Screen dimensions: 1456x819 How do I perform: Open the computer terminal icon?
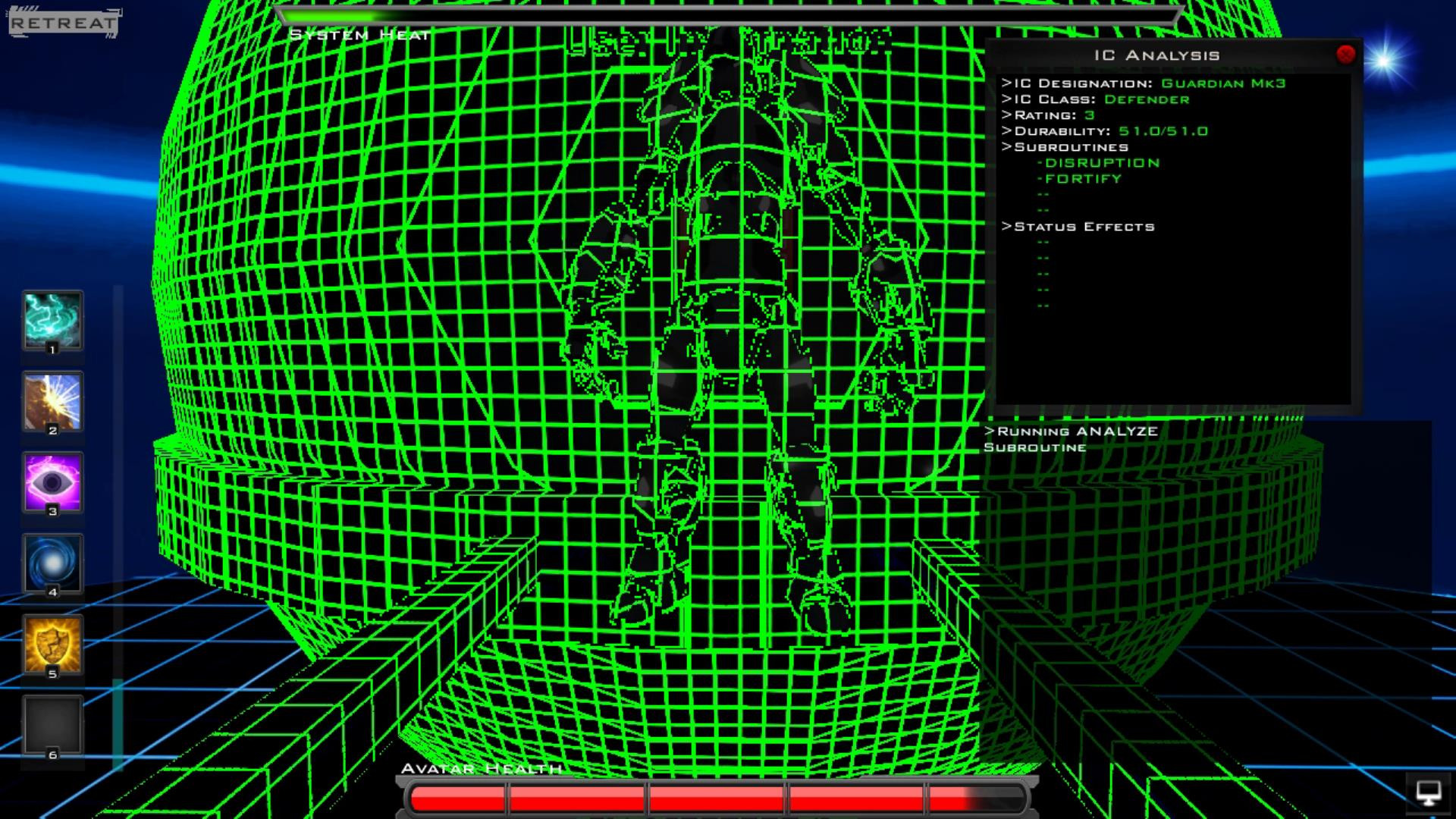click(x=1429, y=793)
